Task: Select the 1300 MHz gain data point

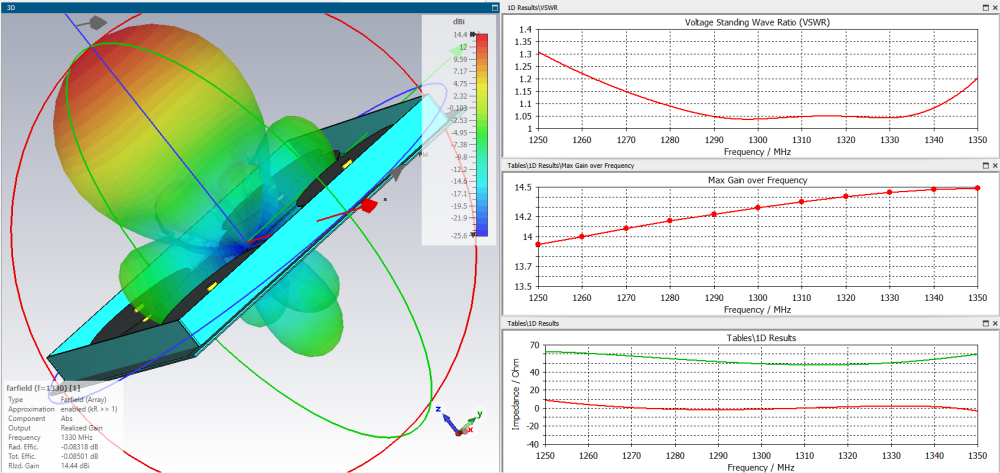Action: click(x=758, y=208)
